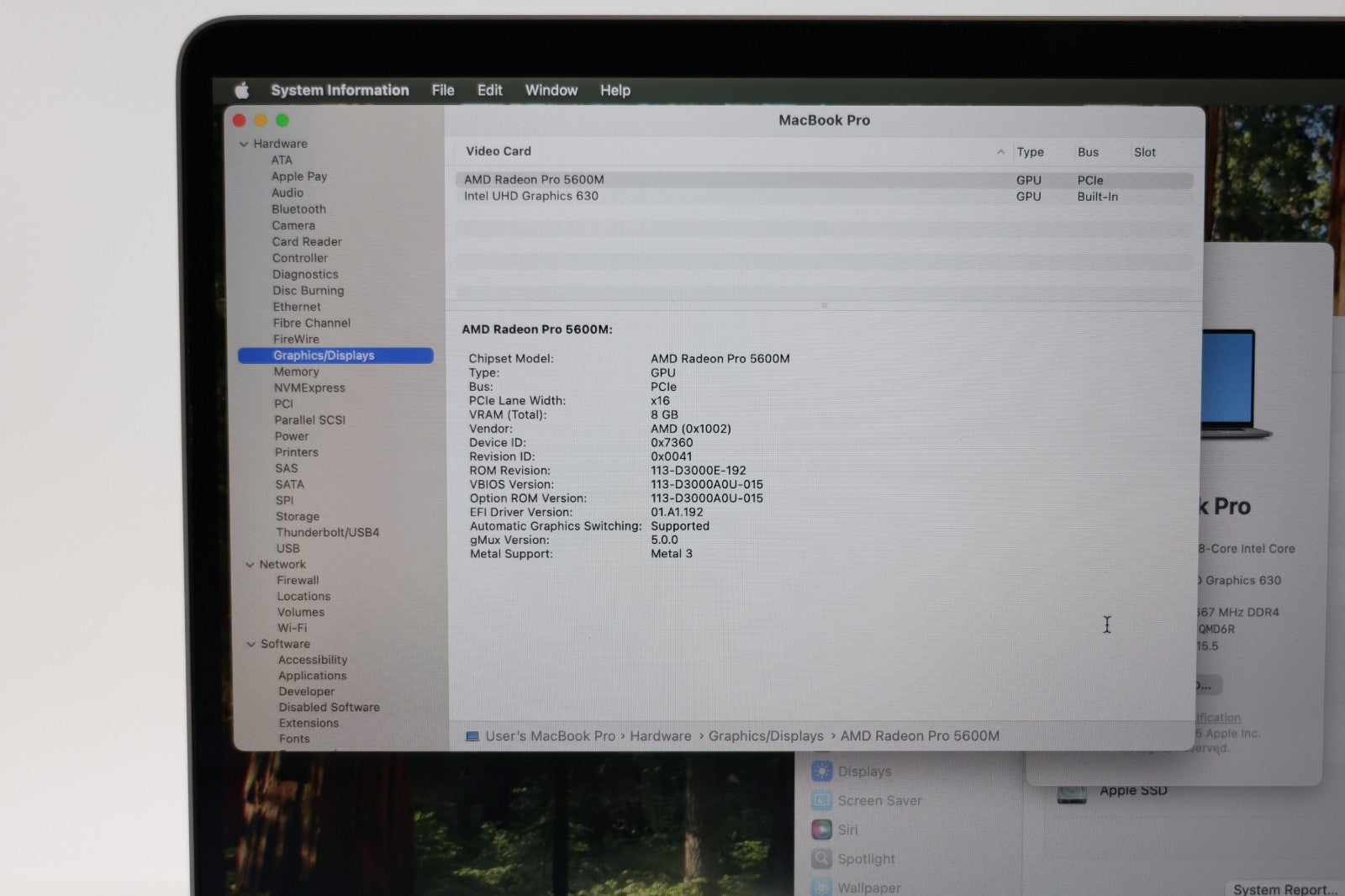Select Bluetooth in sidebar
This screenshot has height=896, width=1345.
[298, 209]
